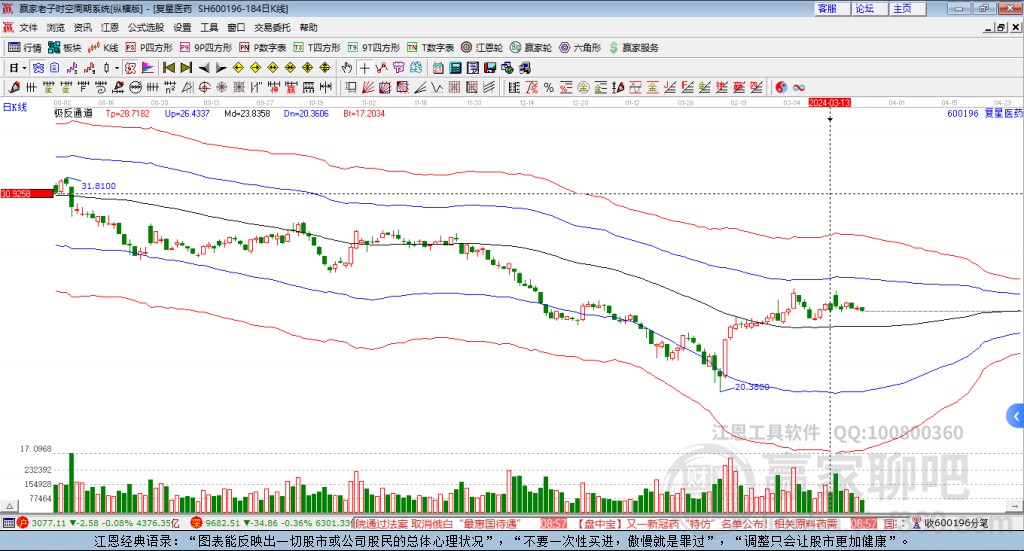Image resolution: width=1024 pixels, height=551 pixels.
Task: Open dropdown arrow beside candlestick style icon
Action: pos(117,68)
